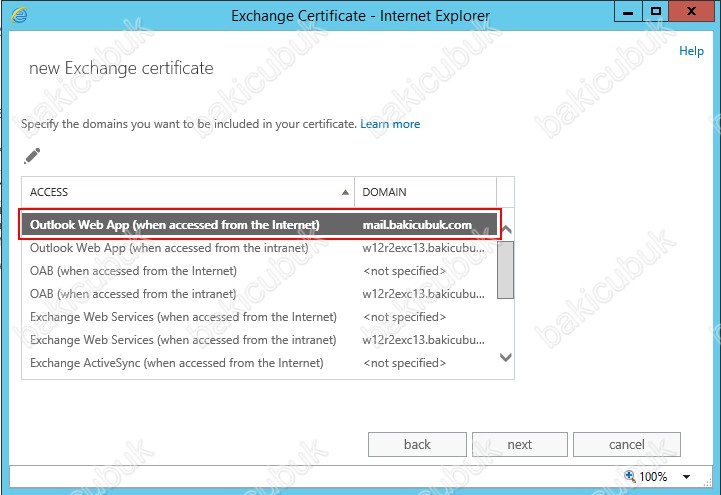Click the scroll up arrow in domain list

pos(506,229)
